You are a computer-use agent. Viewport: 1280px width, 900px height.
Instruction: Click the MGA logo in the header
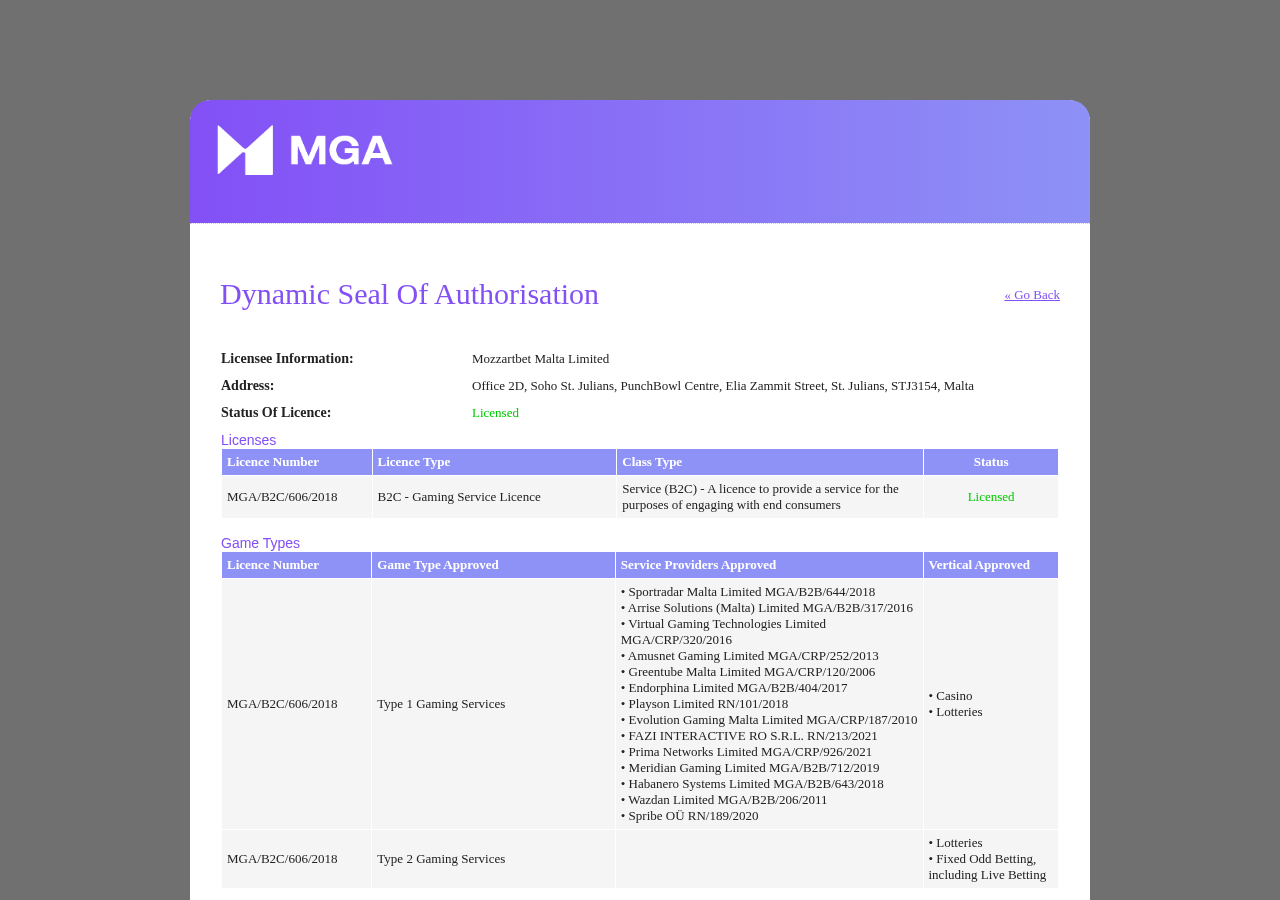[305, 150]
